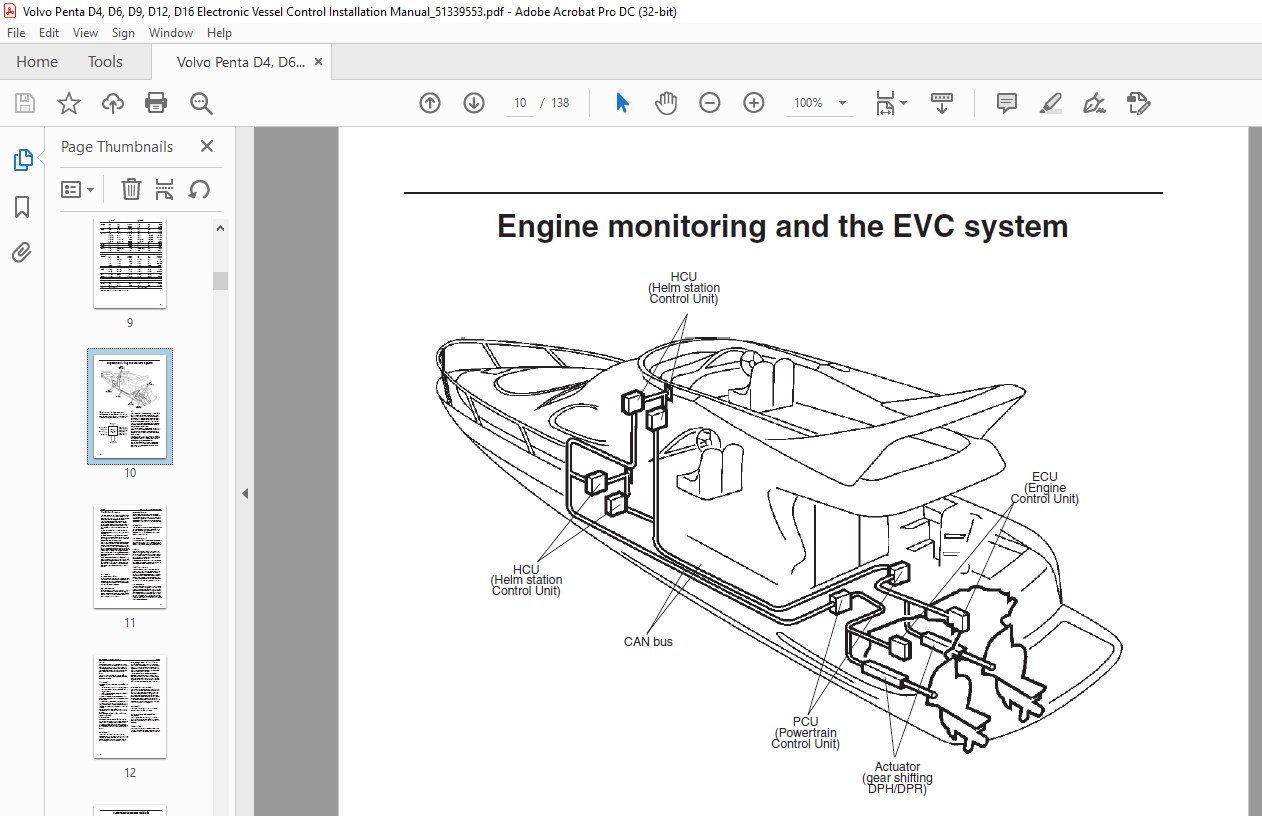Open thumbnails options dropdown menu
The width and height of the screenshot is (1262, 816).
click(x=78, y=189)
